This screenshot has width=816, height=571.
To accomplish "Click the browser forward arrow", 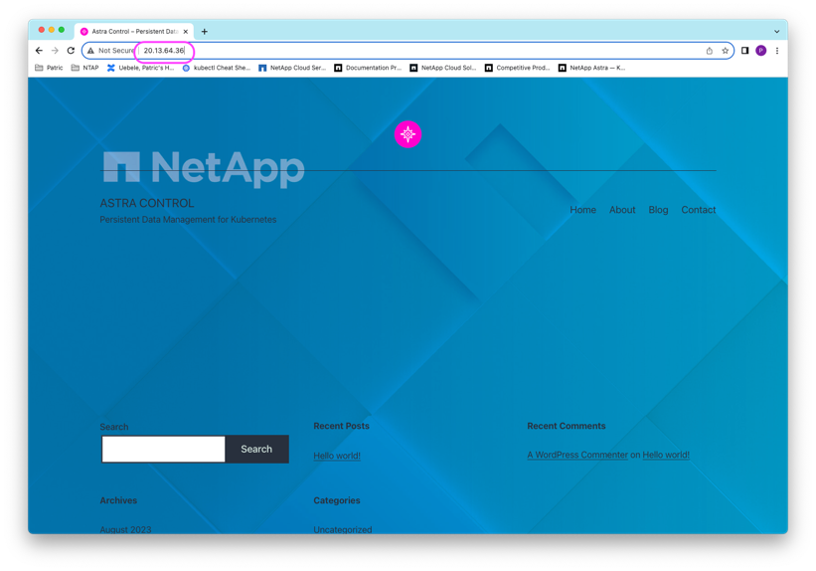I will [55, 50].
